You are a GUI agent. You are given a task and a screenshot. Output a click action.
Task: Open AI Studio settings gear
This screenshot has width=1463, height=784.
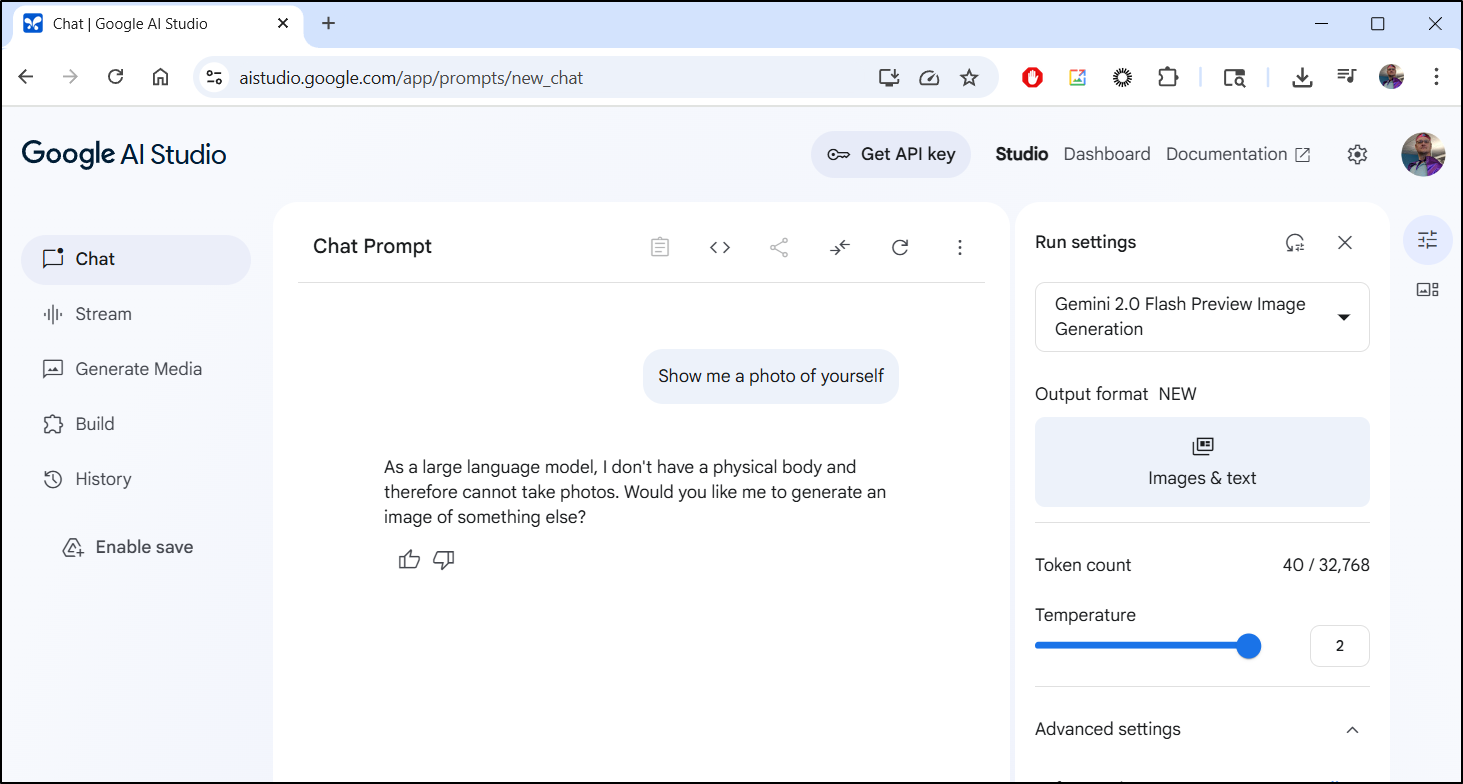[1357, 154]
